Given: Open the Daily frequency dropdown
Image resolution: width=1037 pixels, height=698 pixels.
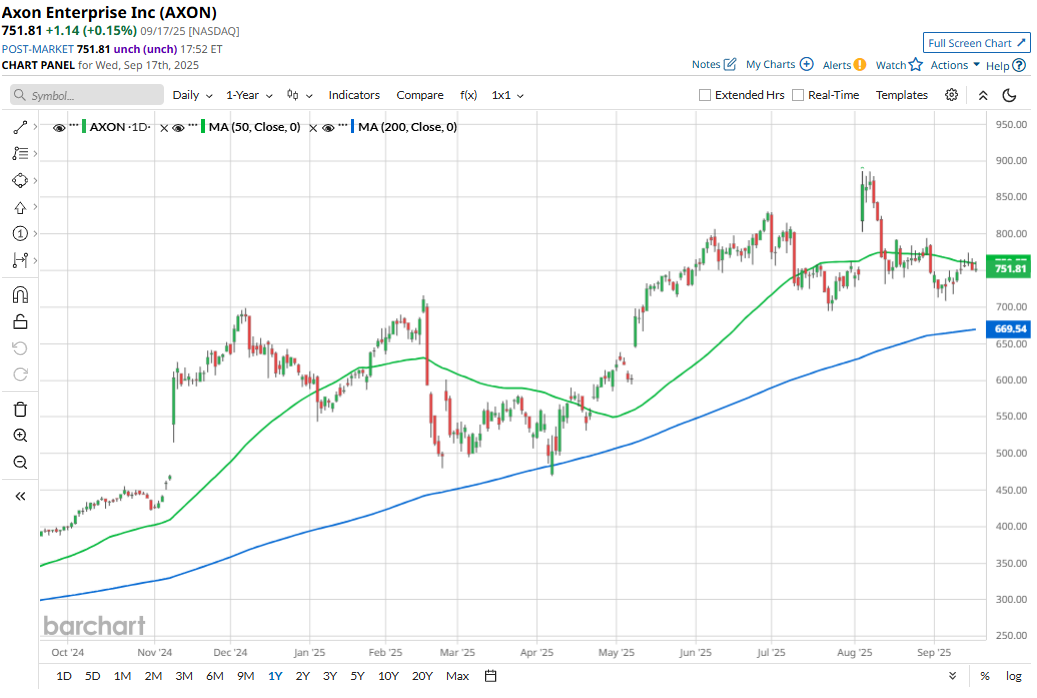Looking at the screenshot, I should tap(192, 95).
